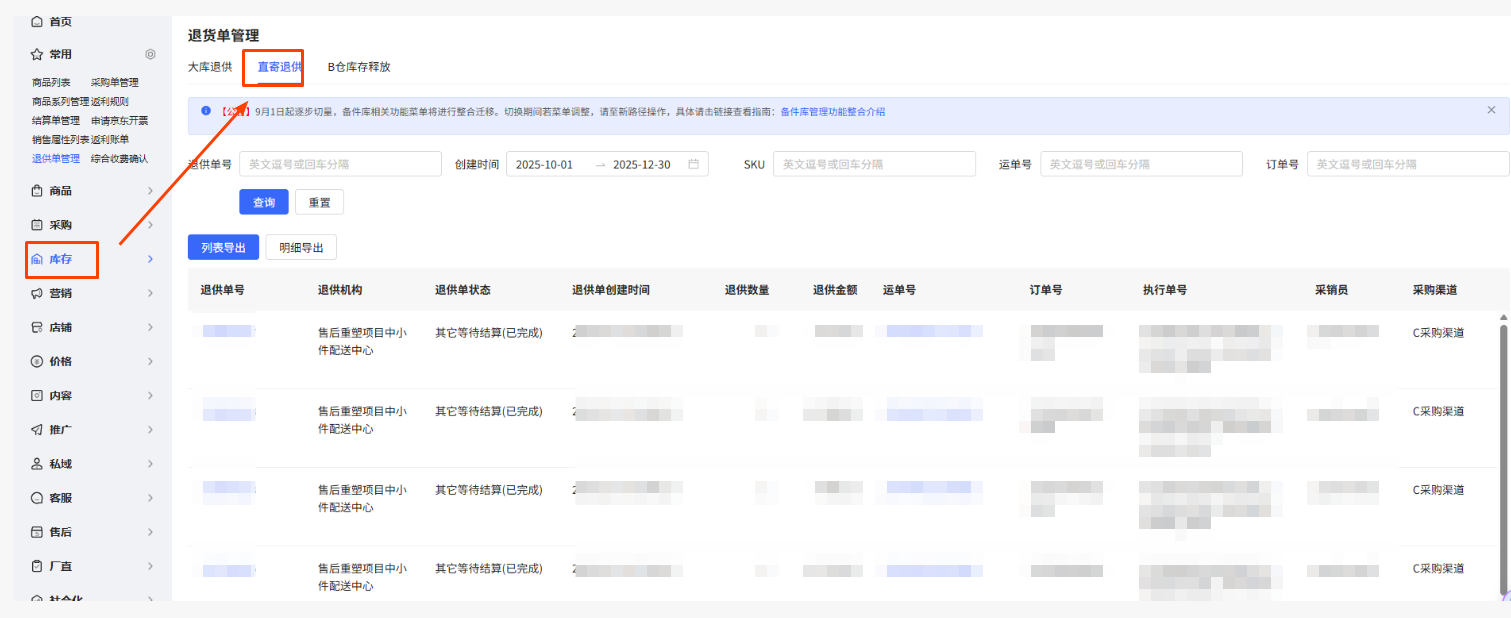Click the 客服 customer service icon
The image size is (1511, 618).
click(37, 498)
